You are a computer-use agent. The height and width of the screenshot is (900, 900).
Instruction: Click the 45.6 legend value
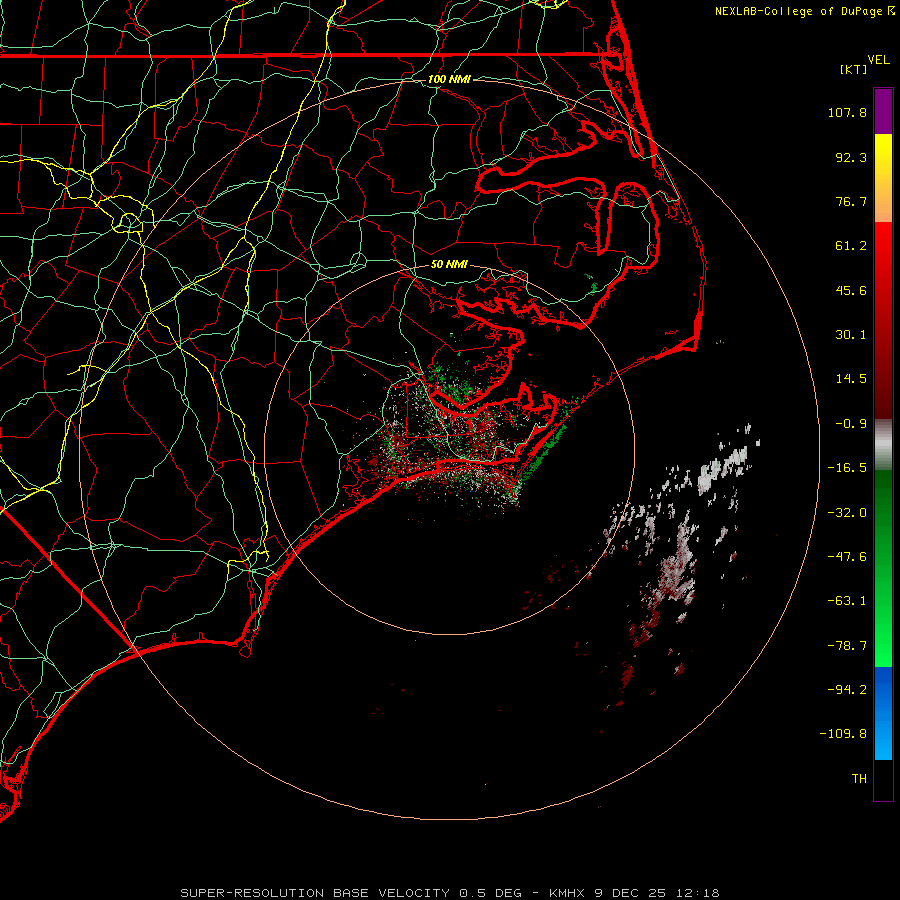[x=851, y=290]
